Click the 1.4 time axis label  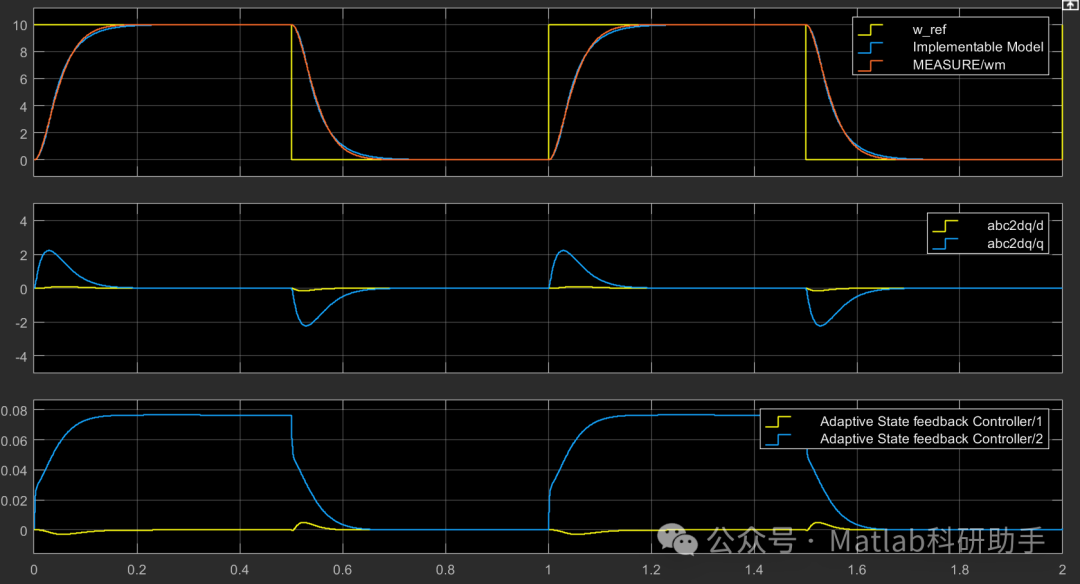tap(754, 570)
